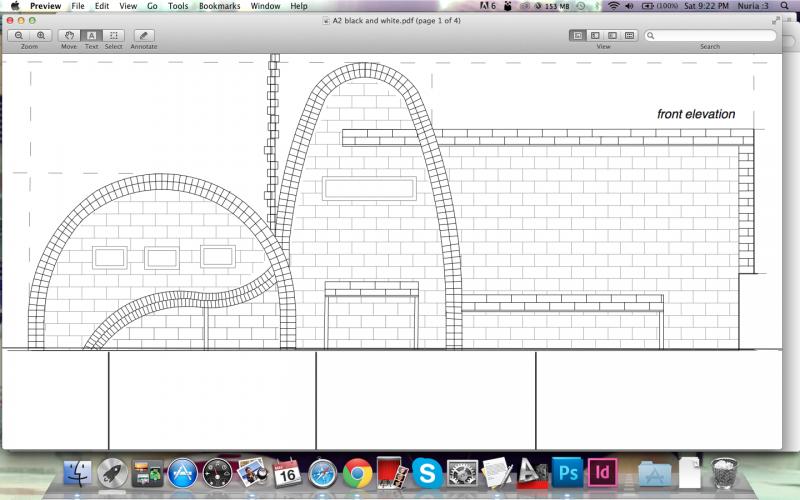Image resolution: width=800 pixels, height=500 pixels.
Task: Switch to contact sheet view mode
Action: point(629,35)
